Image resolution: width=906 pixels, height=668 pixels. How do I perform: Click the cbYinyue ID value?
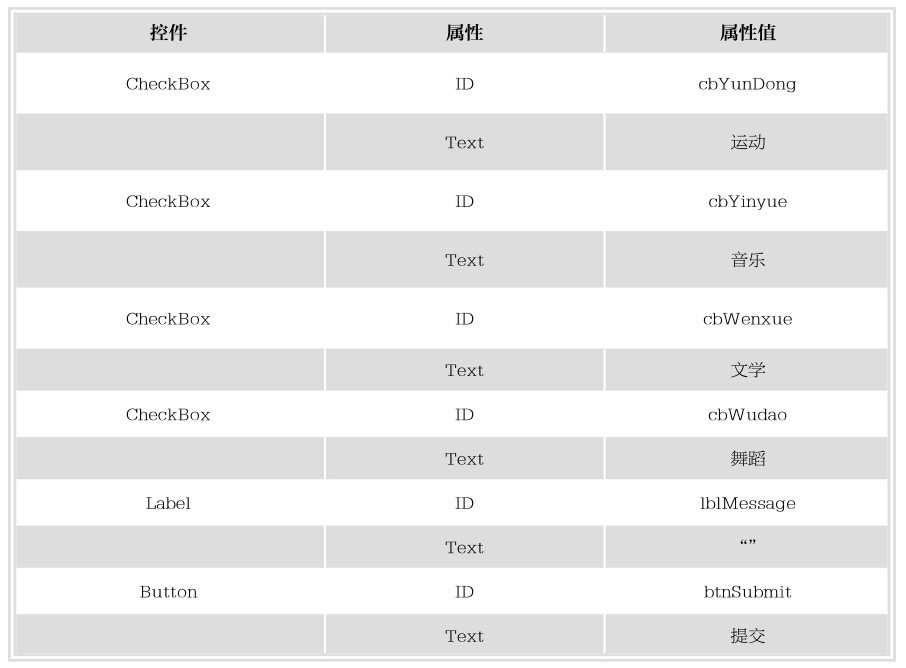[x=747, y=201]
